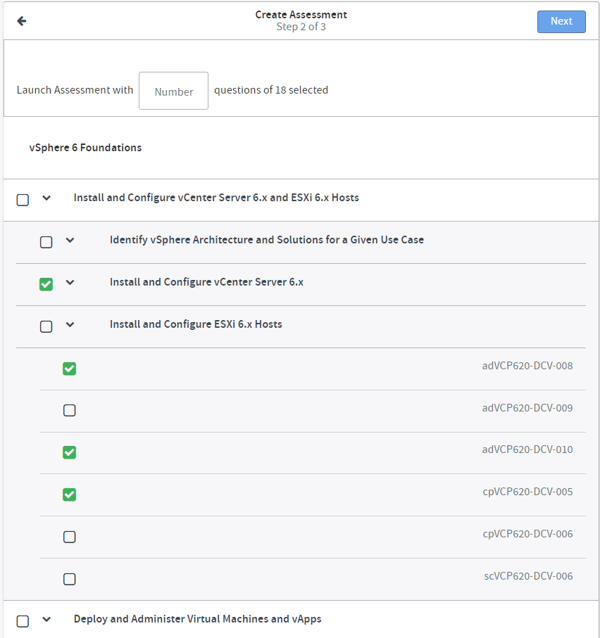Expand Install and Configure vCenter Server 6.x chevron
Image resolution: width=600 pixels, height=638 pixels.
pyautogui.click(x=70, y=282)
